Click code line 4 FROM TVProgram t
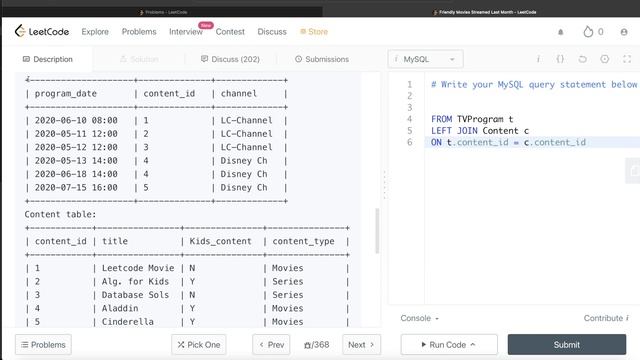Image resolution: width=640 pixels, height=360 pixels. tap(472, 119)
